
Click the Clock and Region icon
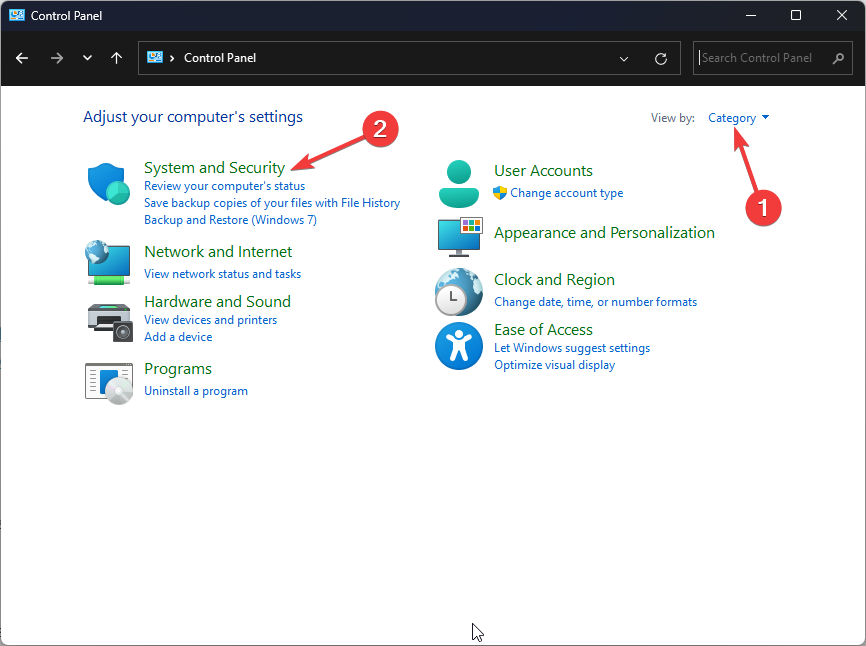click(458, 292)
